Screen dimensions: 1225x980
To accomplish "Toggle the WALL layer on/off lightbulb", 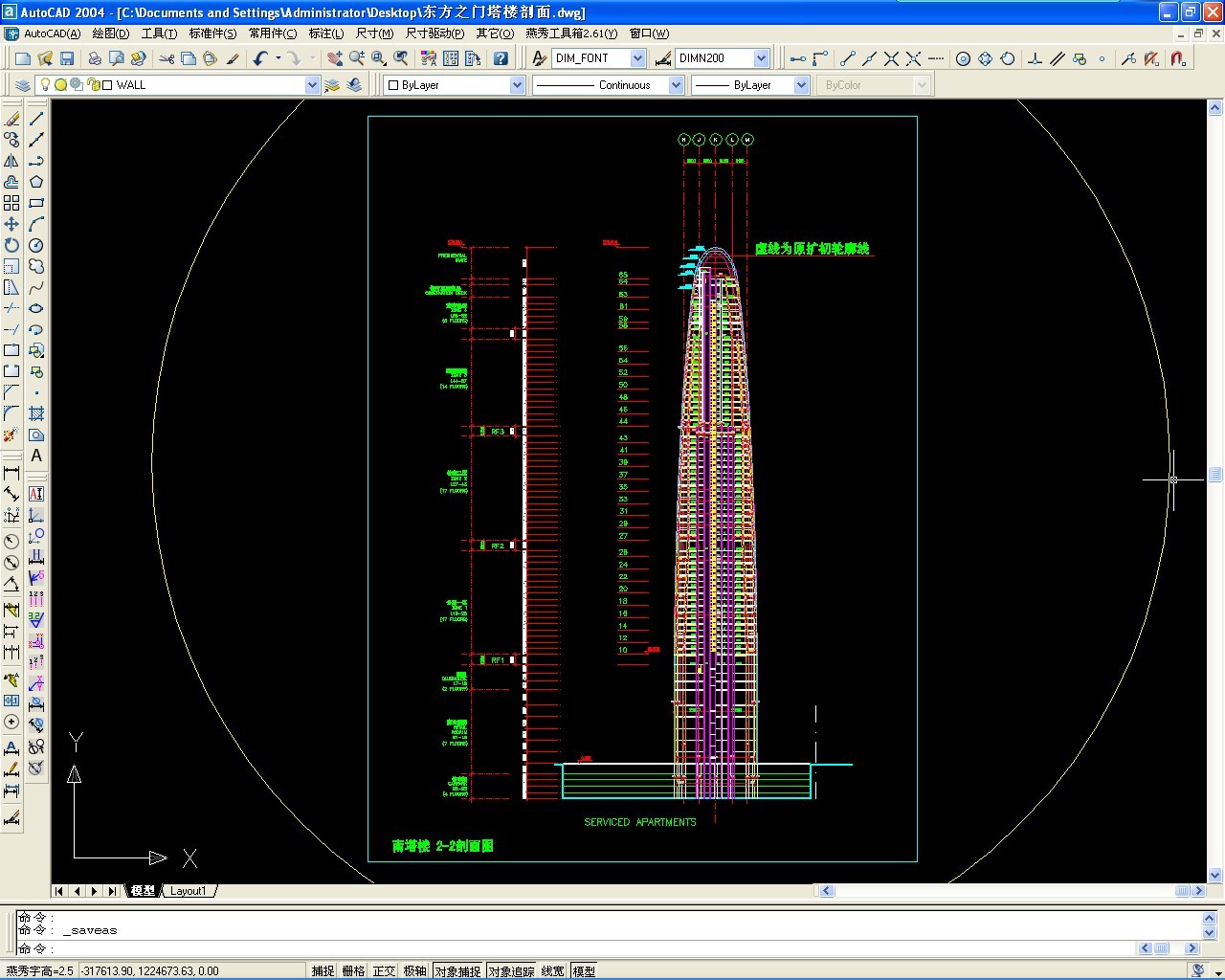I will point(44,84).
